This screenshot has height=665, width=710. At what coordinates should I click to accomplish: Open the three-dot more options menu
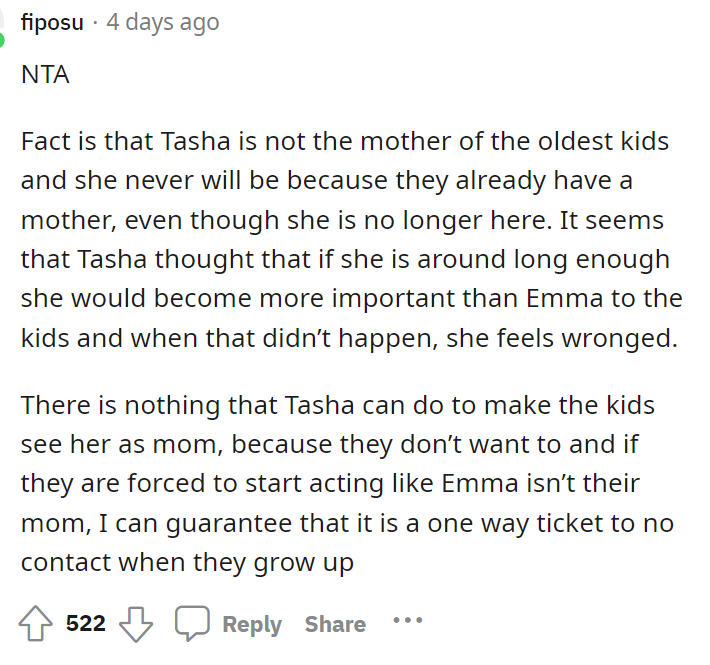click(408, 622)
